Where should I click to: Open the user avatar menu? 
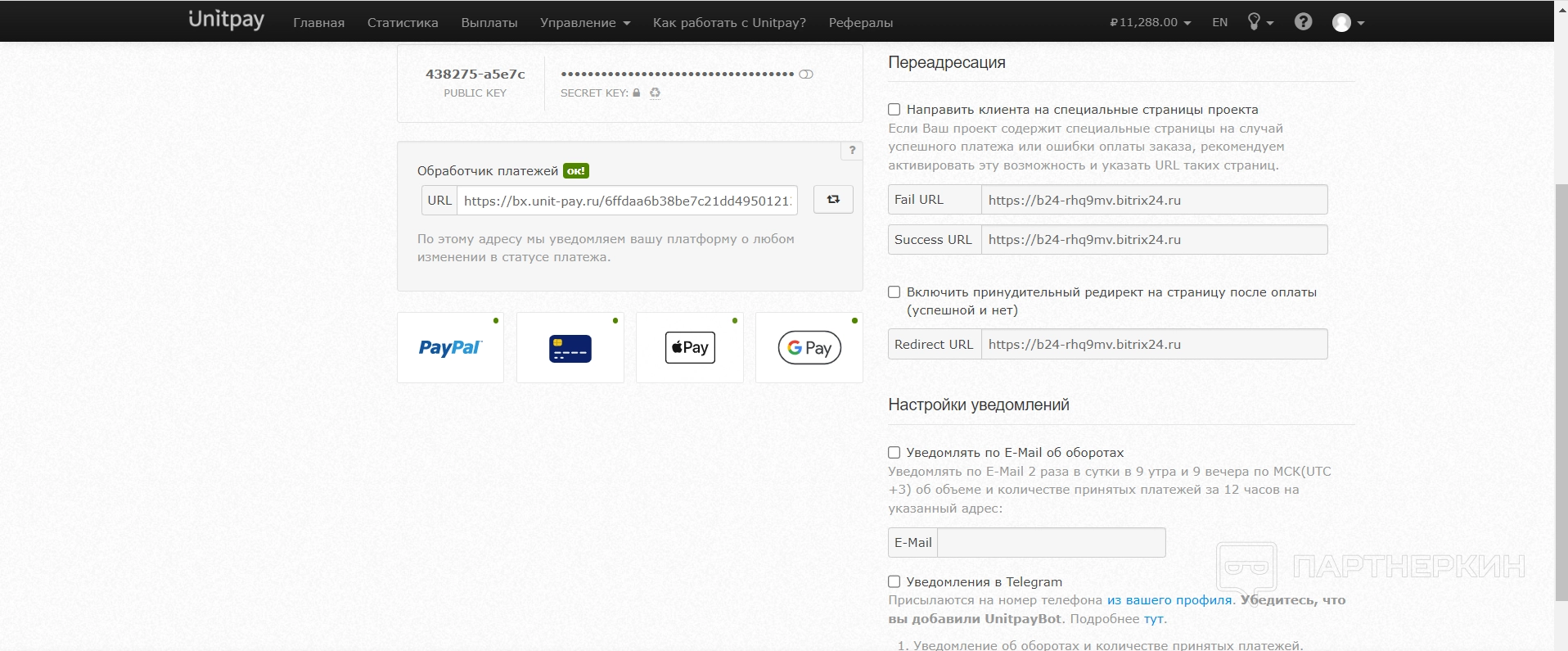pyautogui.click(x=1348, y=23)
